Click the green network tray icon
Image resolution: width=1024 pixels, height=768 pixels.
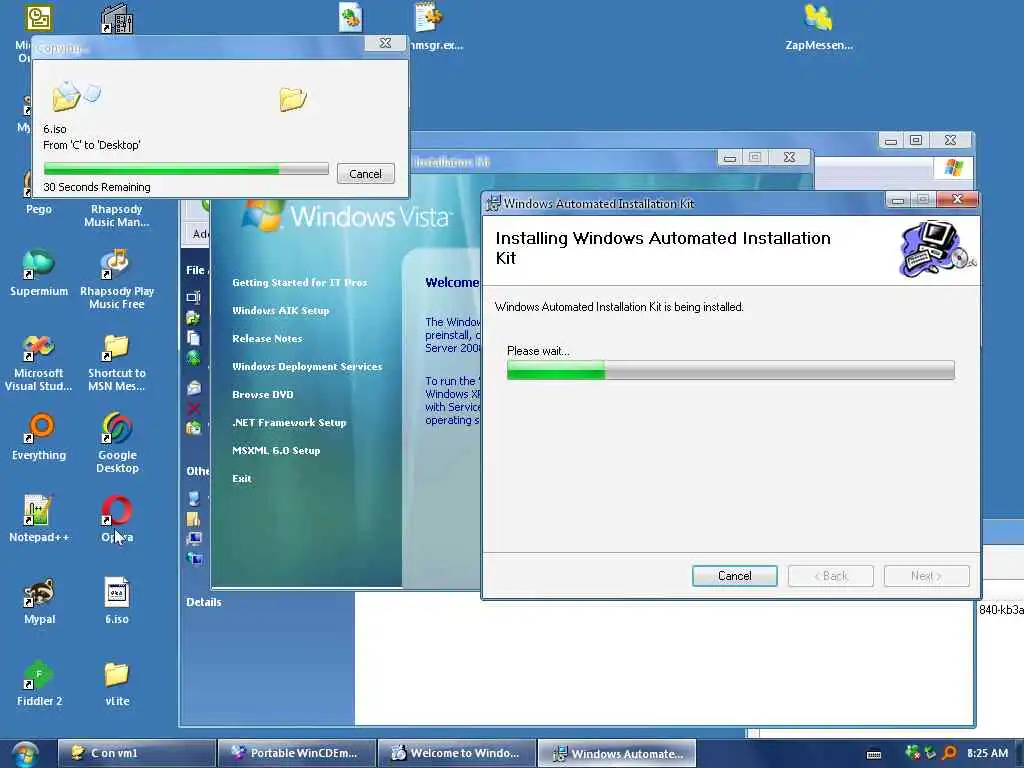coord(912,753)
